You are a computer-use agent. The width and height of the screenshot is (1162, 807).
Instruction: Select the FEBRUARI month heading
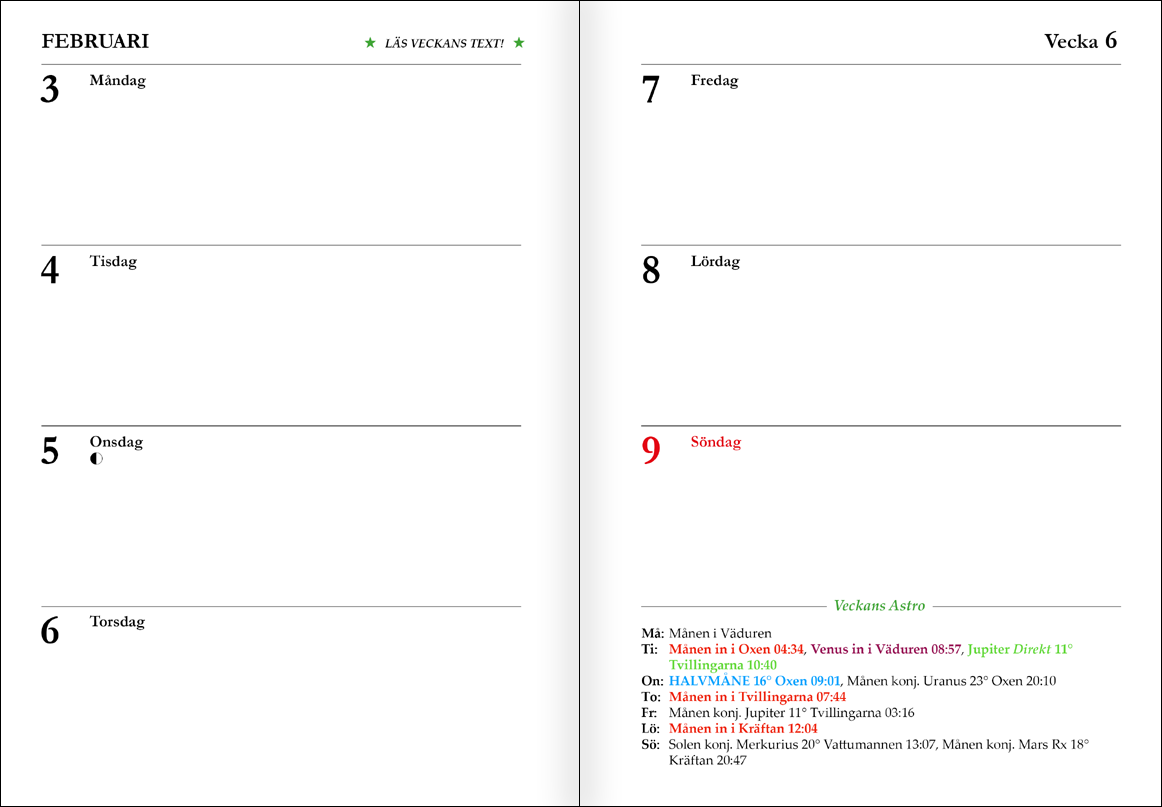[95, 41]
